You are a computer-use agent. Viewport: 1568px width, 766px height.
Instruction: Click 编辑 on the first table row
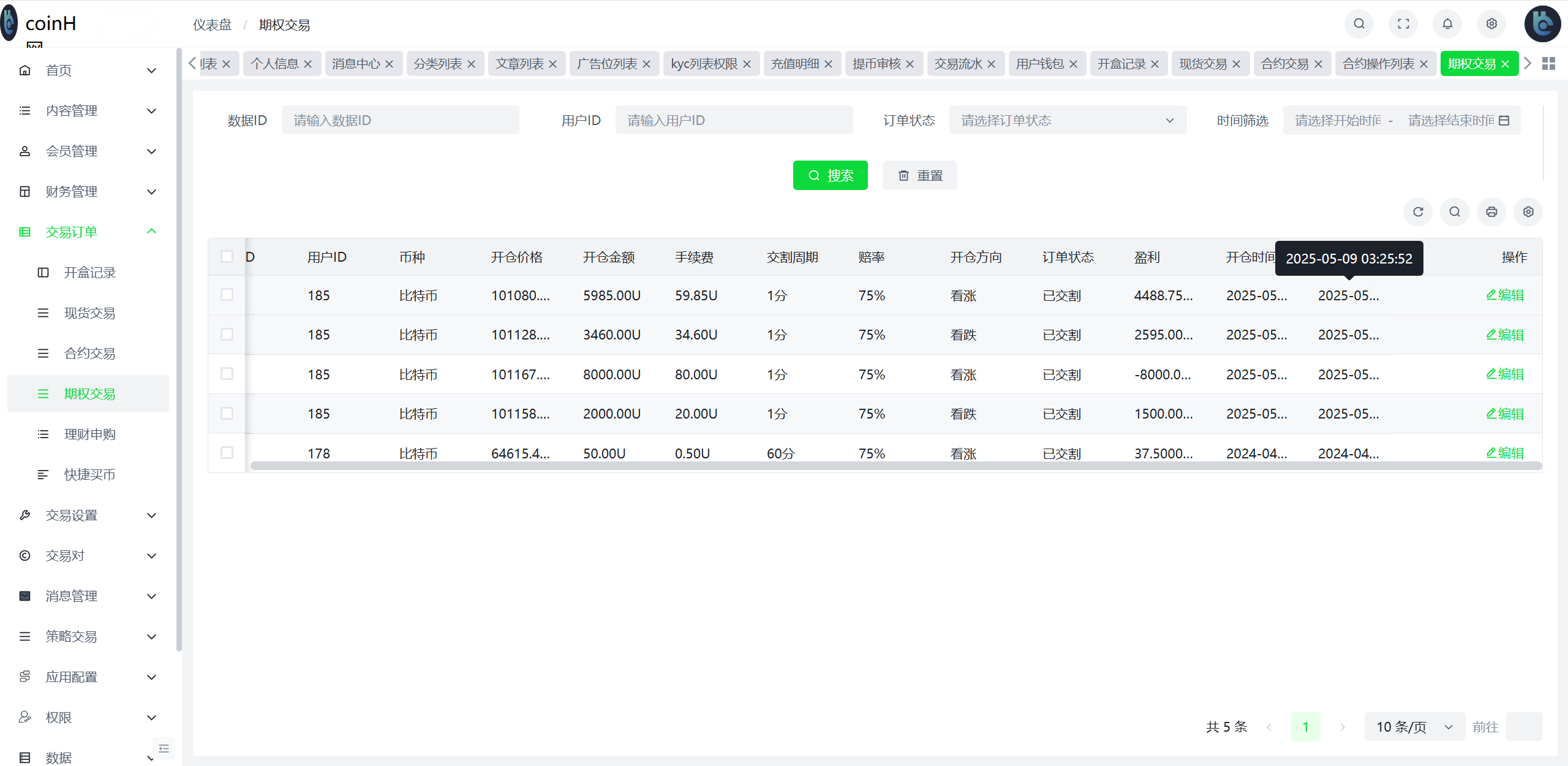click(x=1505, y=295)
